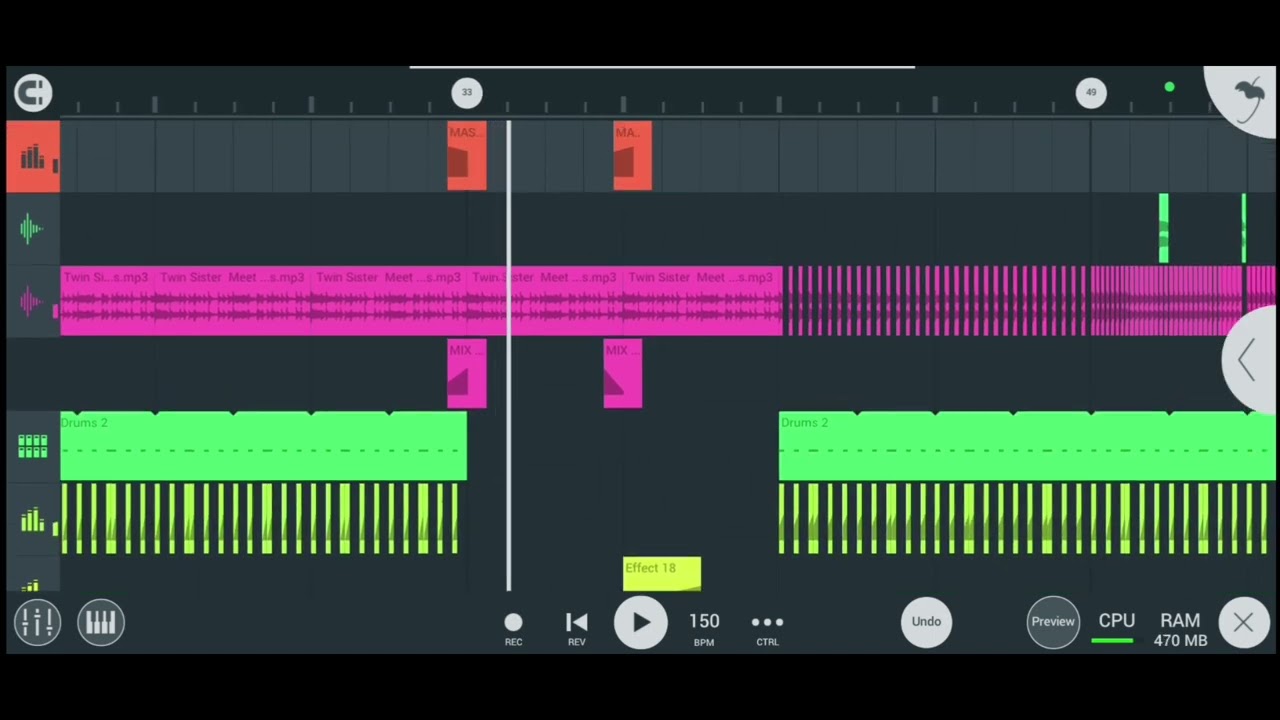The height and width of the screenshot is (720, 1280).
Task: Open the piano keyboard panel
Action: click(x=100, y=622)
